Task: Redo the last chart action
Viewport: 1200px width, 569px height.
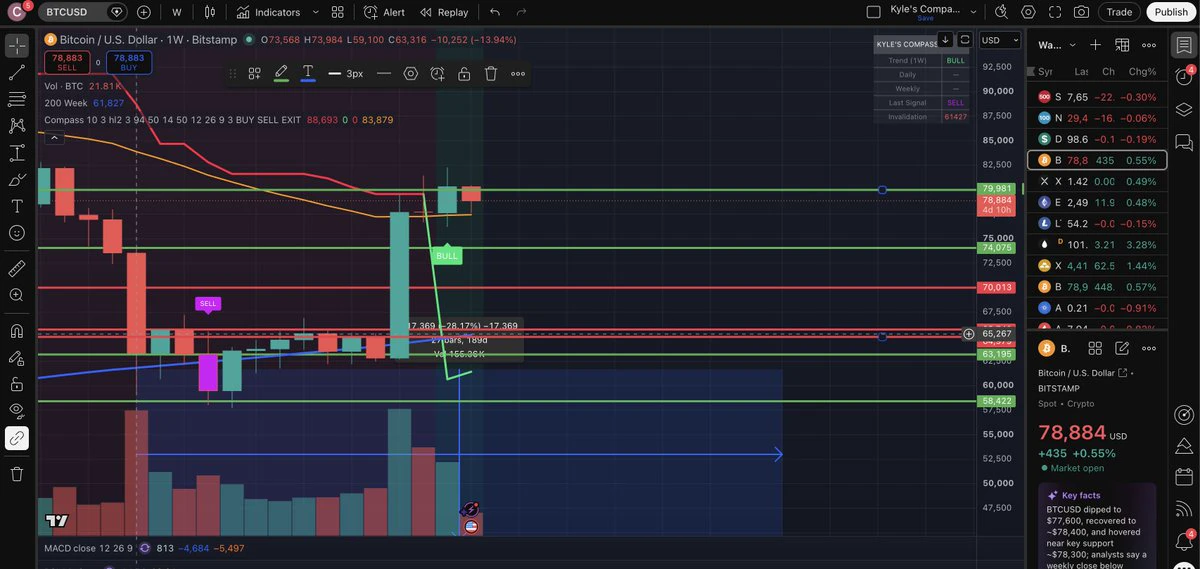Action: (521, 12)
